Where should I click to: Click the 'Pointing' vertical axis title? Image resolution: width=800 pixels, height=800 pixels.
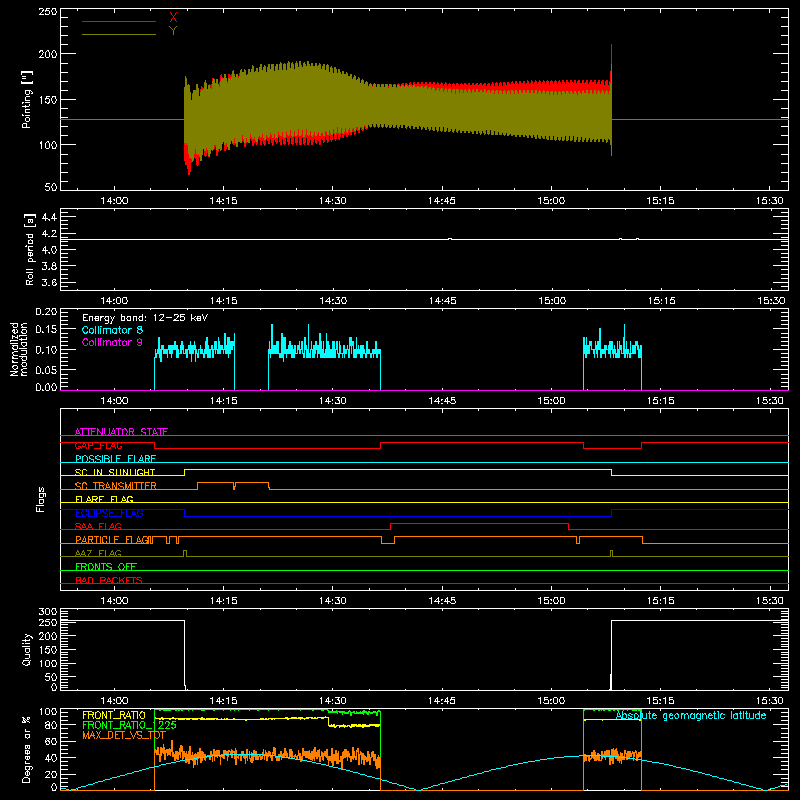(x=27, y=99)
